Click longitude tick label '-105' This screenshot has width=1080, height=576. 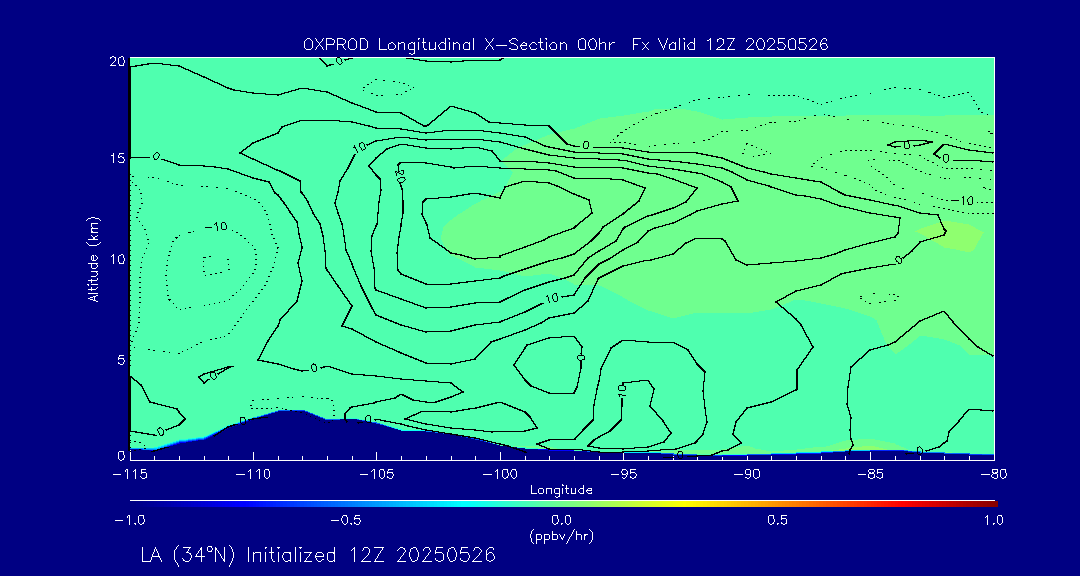377,475
